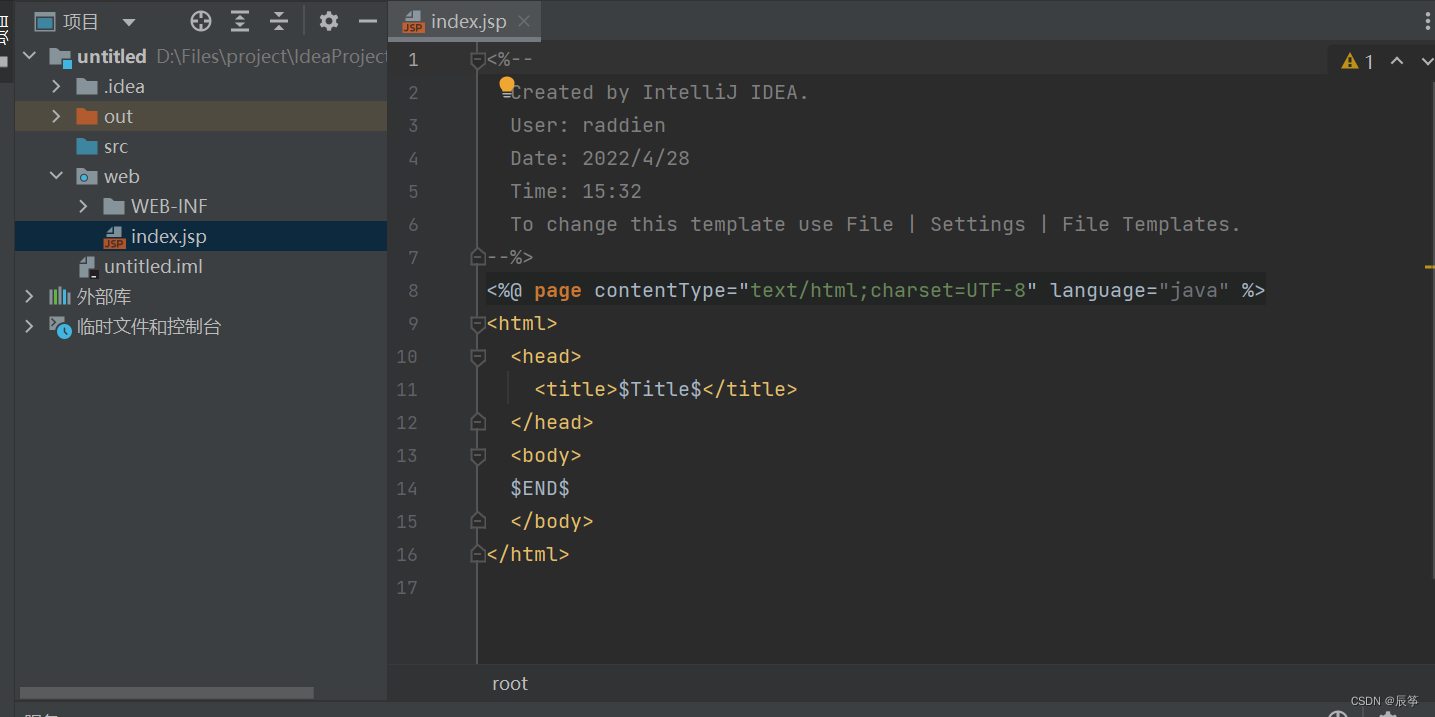
Task: Click the Select Opened File locate icon
Action: click(201, 21)
